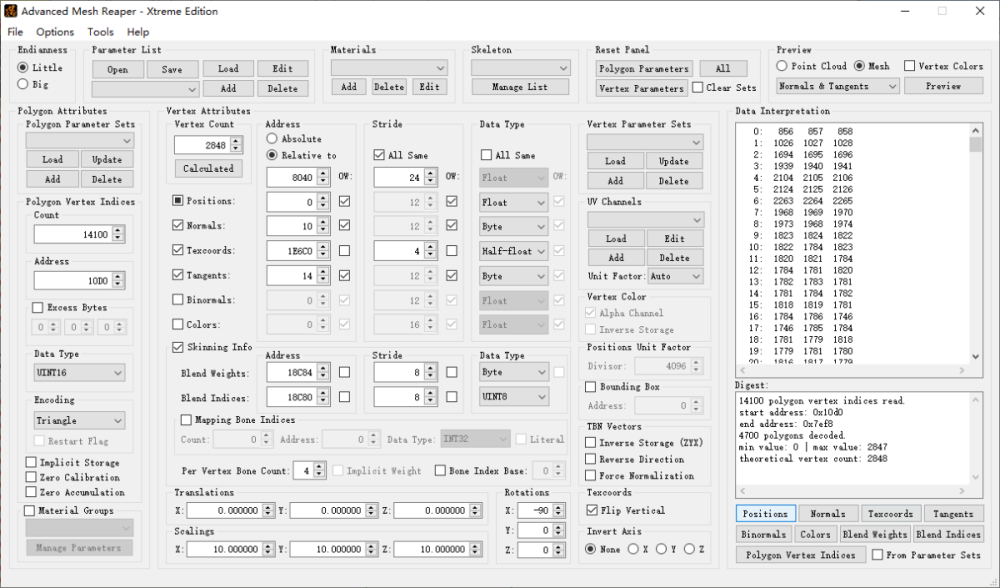Open the Options menu

(55, 32)
